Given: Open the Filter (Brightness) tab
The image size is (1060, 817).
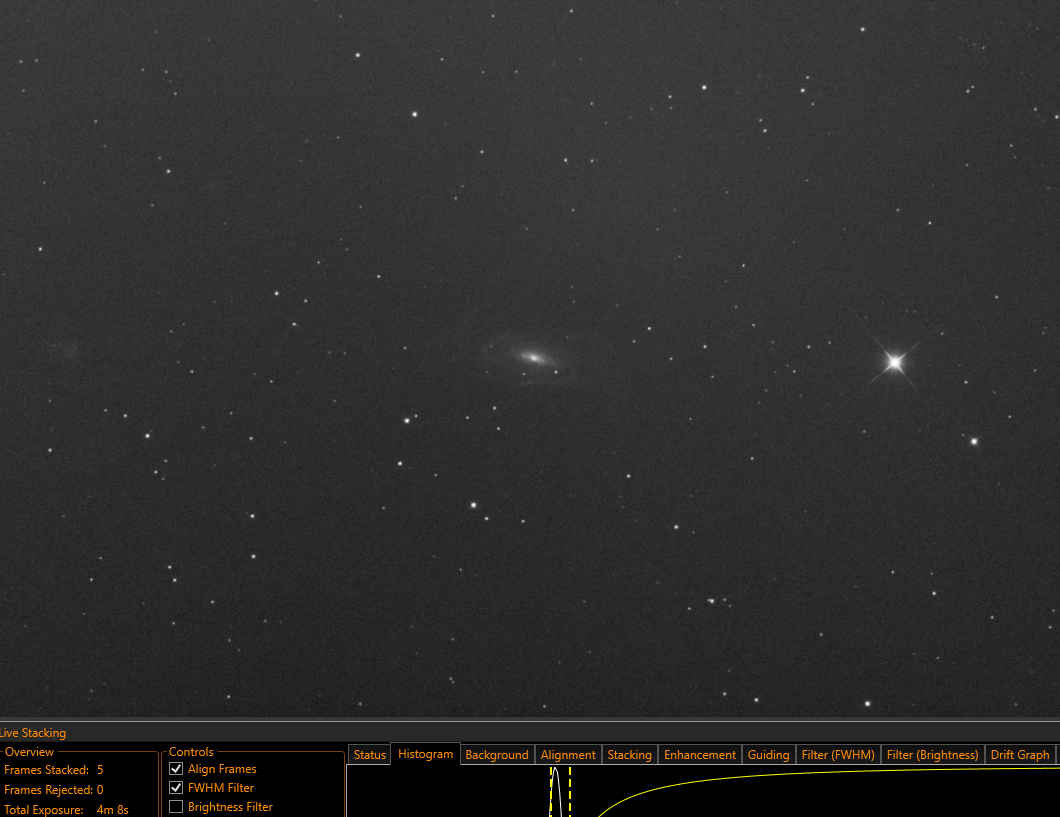Looking at the screenshot, I should click(x=932, y=754).
